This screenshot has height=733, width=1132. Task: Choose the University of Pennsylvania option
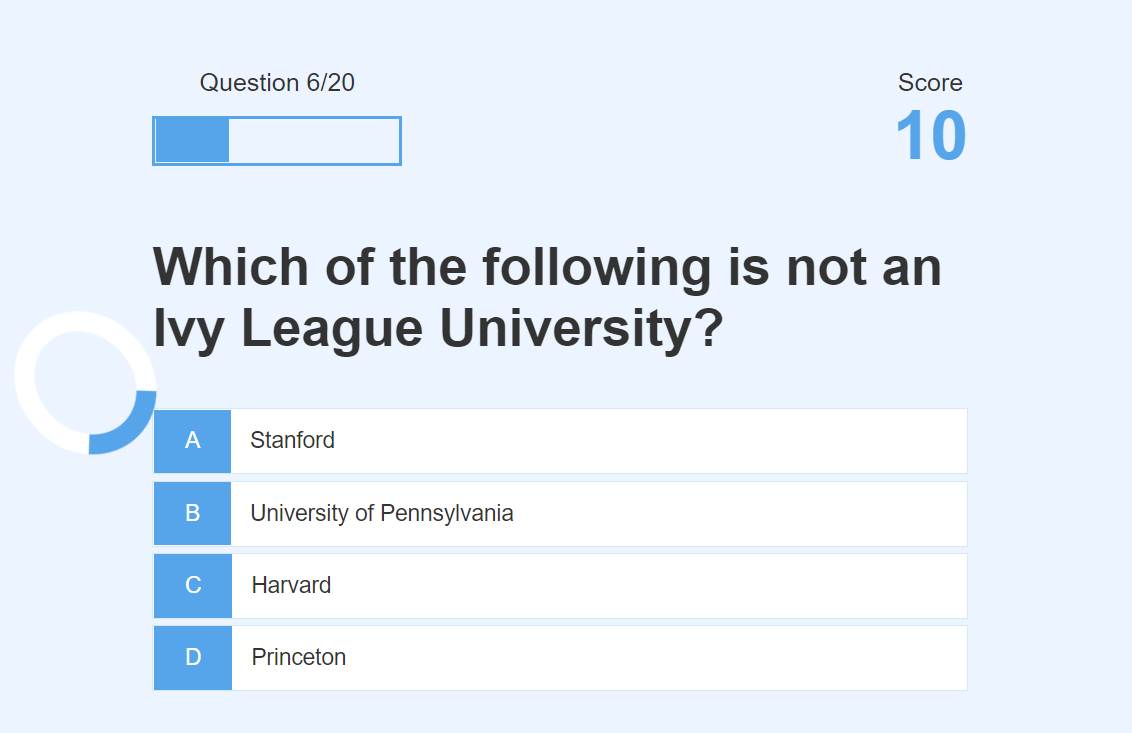click(382, 514)
